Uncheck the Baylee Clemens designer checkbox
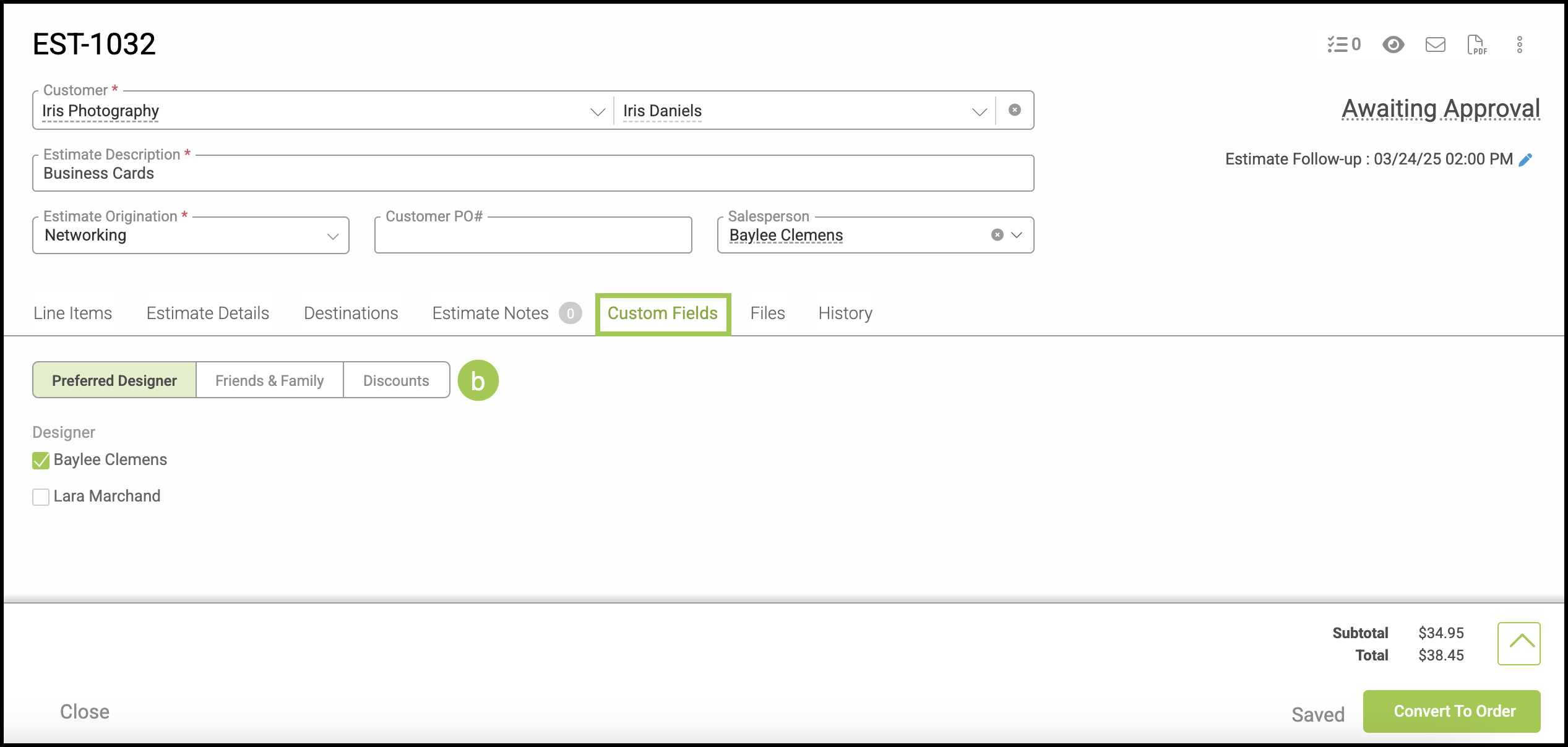Screen dimensions: 1568x747 (41, 461)
